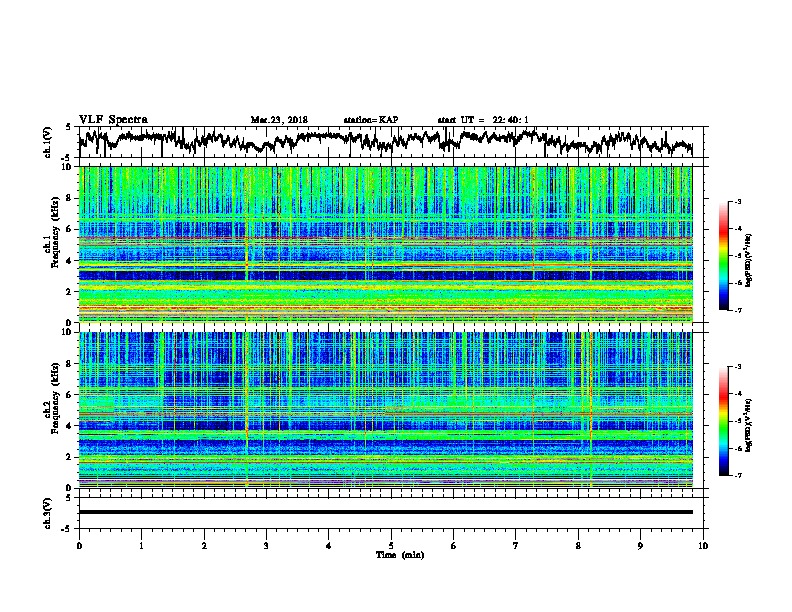This screenshot has width=792, height=612.
Task: Pick the ch.2 spectrogram color scale bar
Action: coord(724,421)
